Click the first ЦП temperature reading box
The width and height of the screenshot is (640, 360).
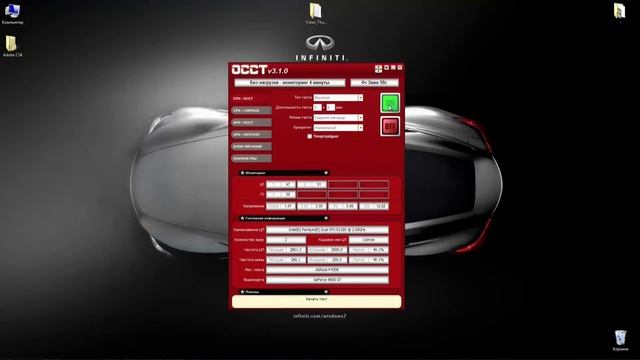281,184
